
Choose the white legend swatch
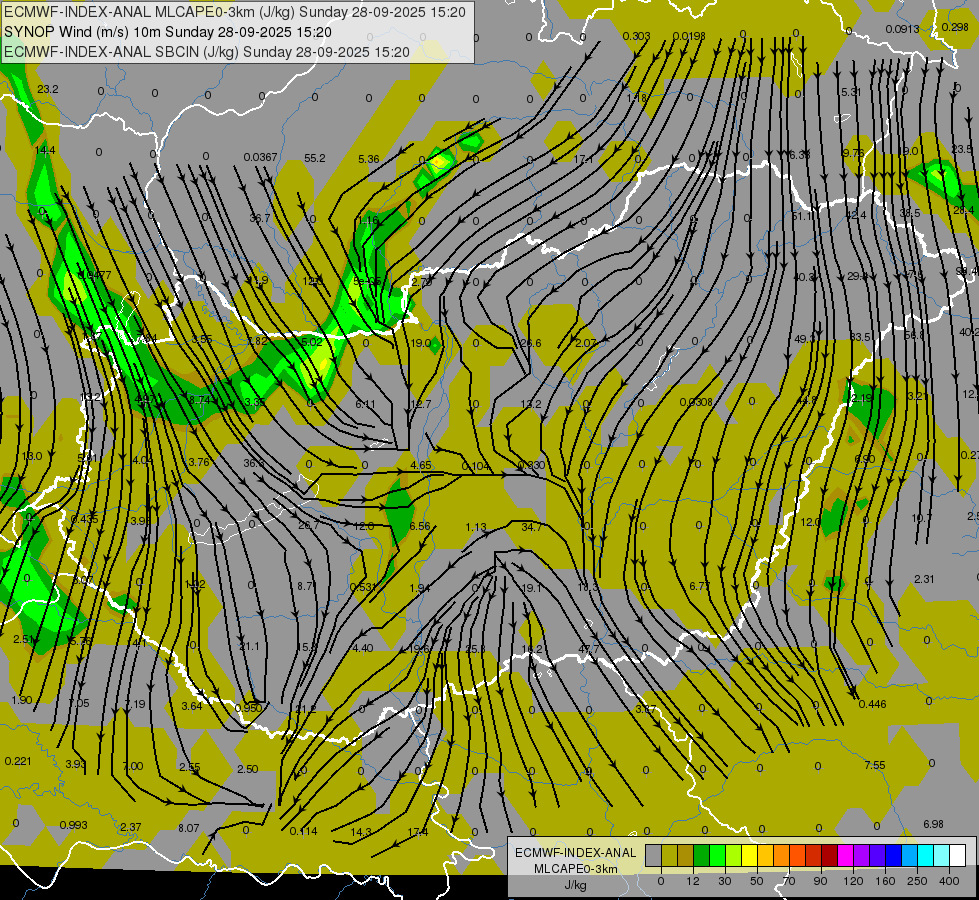tap(957, 855)
